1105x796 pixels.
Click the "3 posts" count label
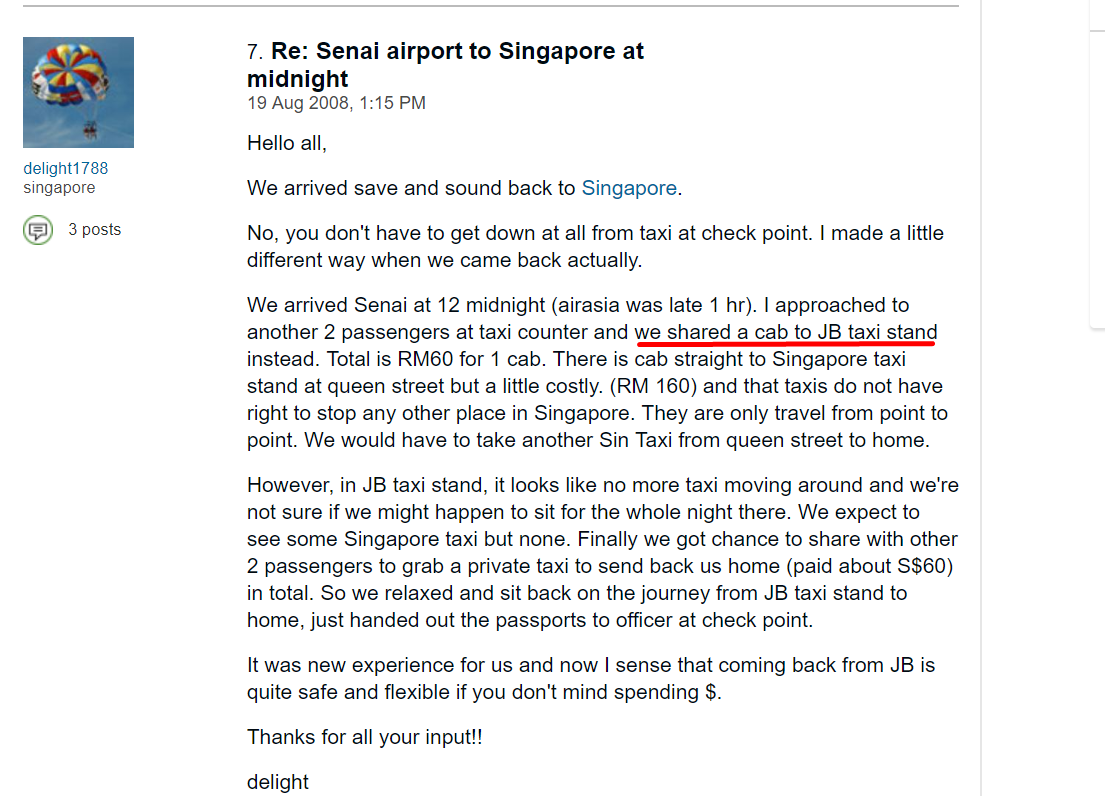pyautogui.click(x=94, y=230)
